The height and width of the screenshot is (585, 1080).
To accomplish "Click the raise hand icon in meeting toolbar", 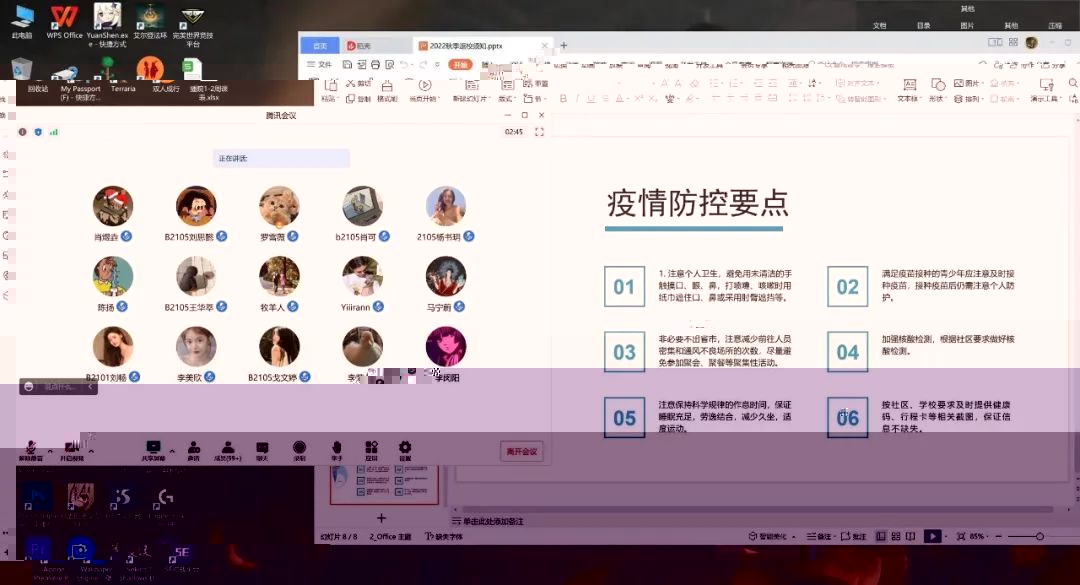I will click(x=336, y=450).
